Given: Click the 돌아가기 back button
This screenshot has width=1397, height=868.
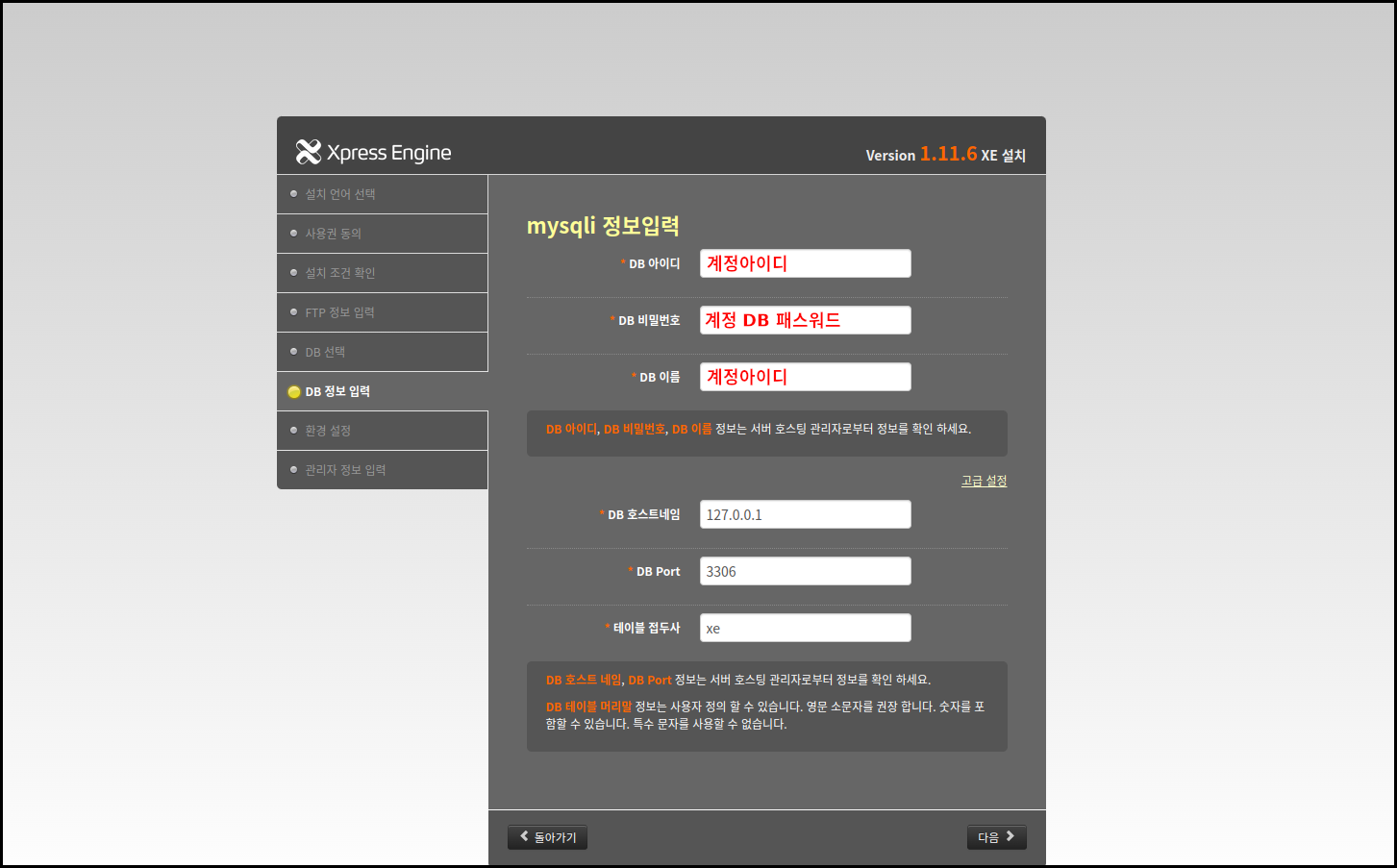Looking at the screenshot, I should point(547,837).
